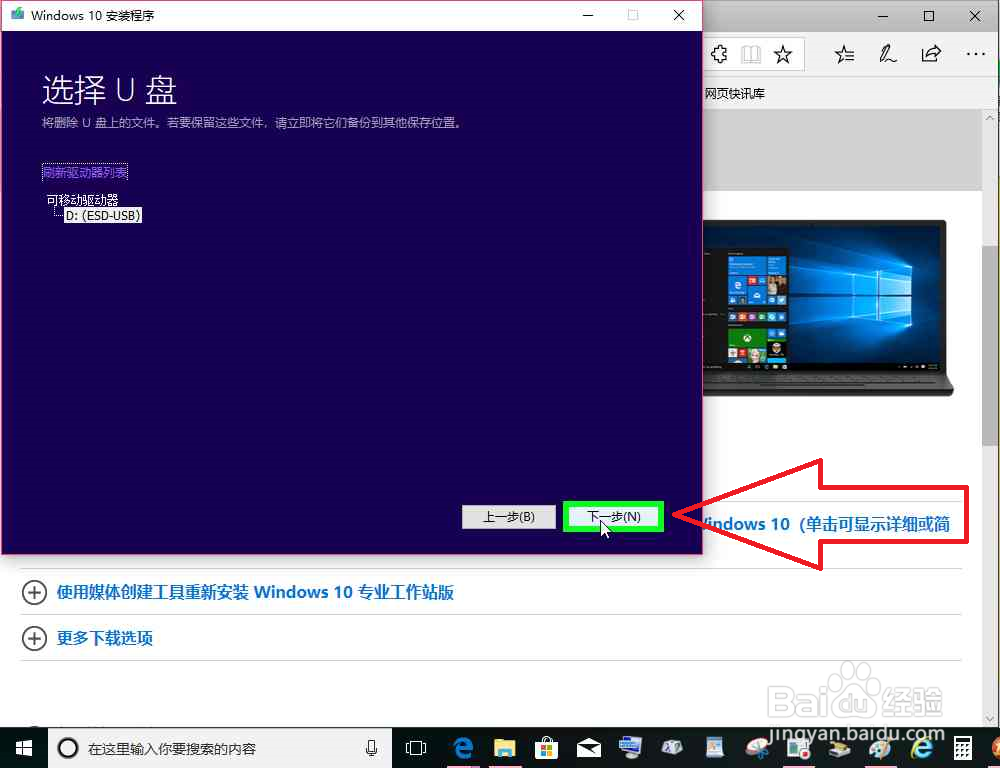Select the D: (ESD-USB) removable drive
The image size is (1000, 768).
102,215
